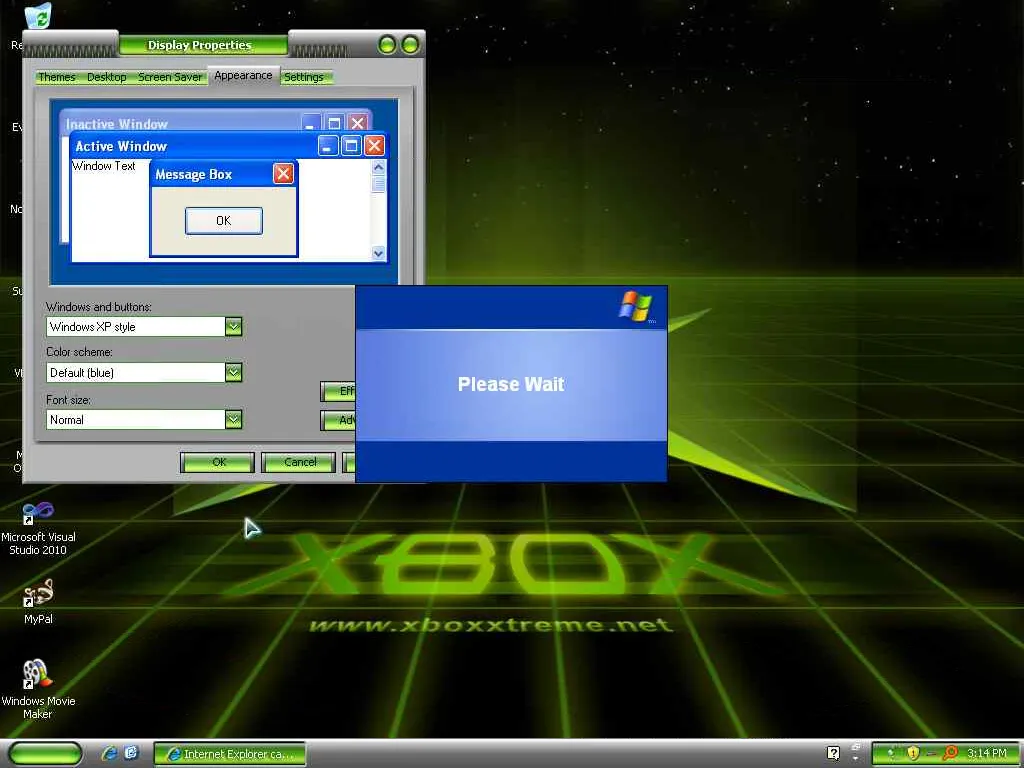
Task: Open the Recycle Bin desktop icon
Action: click(38, 16)
